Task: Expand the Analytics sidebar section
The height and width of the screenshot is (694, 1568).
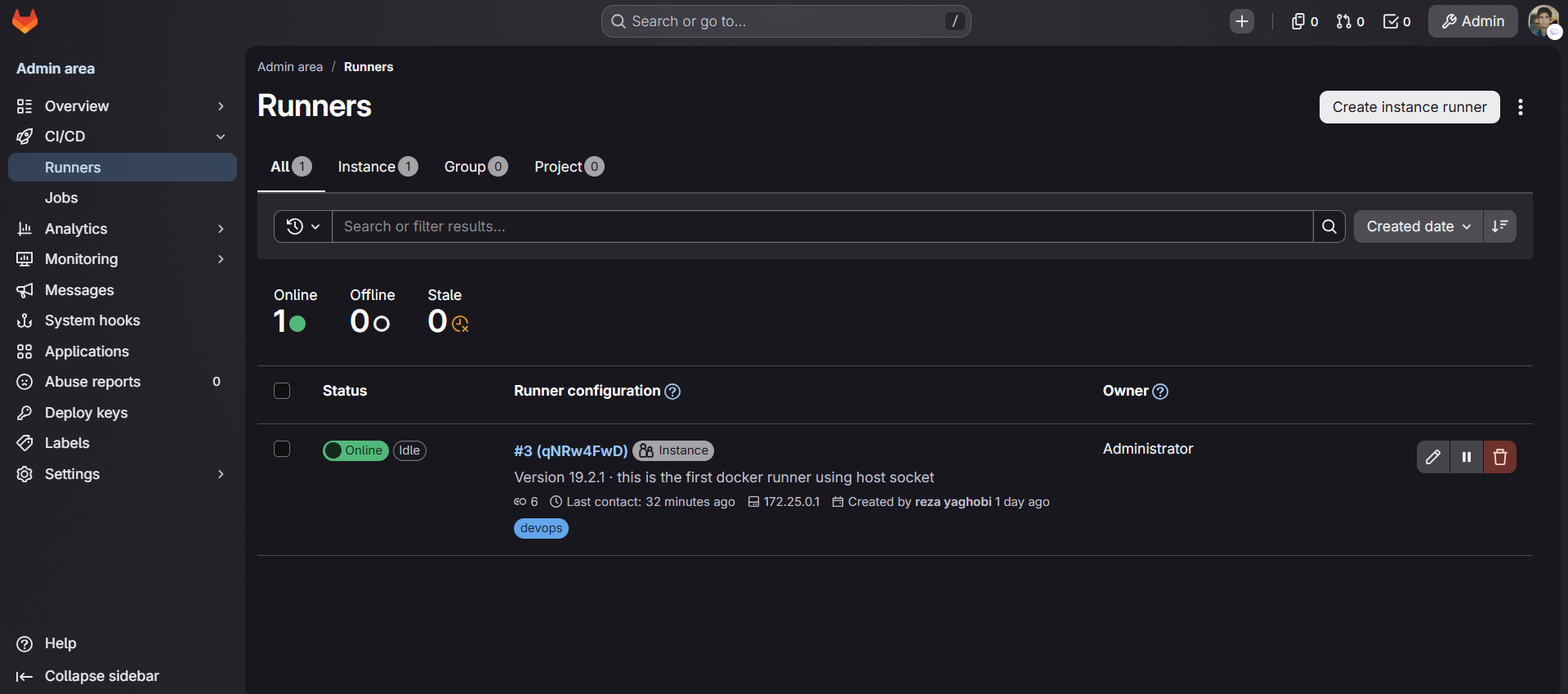Action: click(x=123, y=229)
